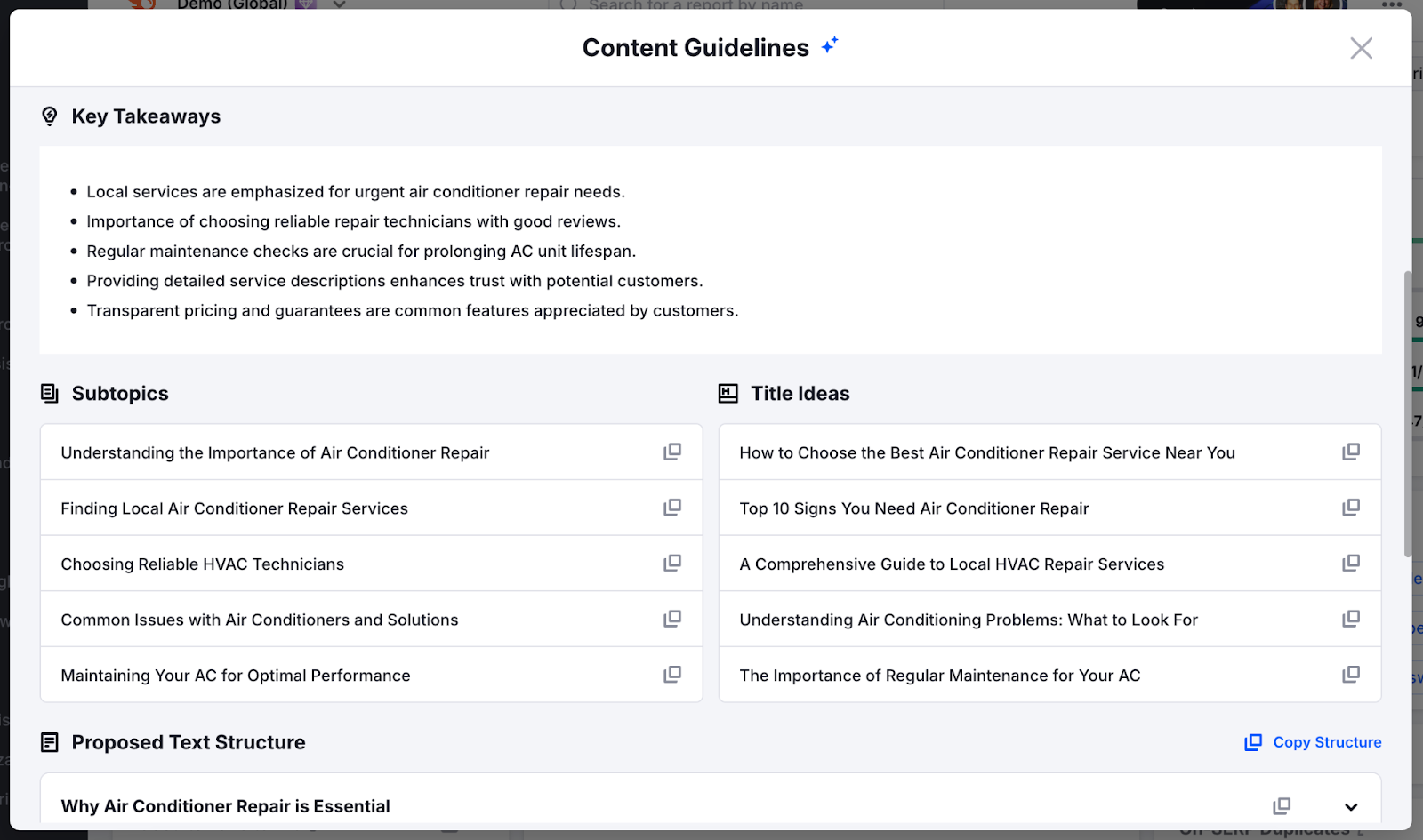The image size is (1423, 840).
Task: Copy the "Choosing Reliable HVAC Technicians" subtopic
Action: (x=673, y=563)
